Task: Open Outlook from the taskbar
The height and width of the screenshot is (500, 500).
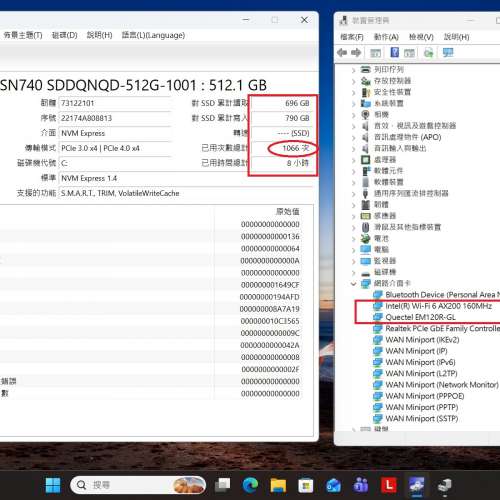Action: click(x=333, y=485)
